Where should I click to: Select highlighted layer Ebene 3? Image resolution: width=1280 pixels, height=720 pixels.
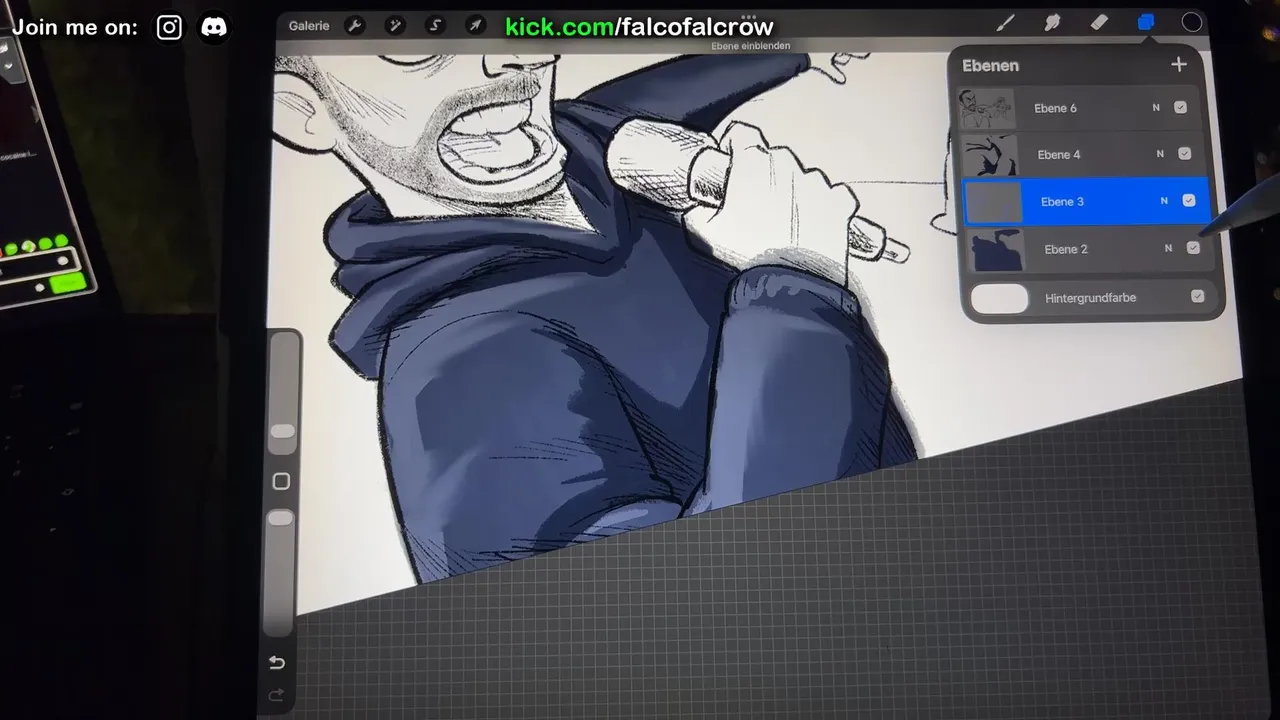click(1086, 201)
